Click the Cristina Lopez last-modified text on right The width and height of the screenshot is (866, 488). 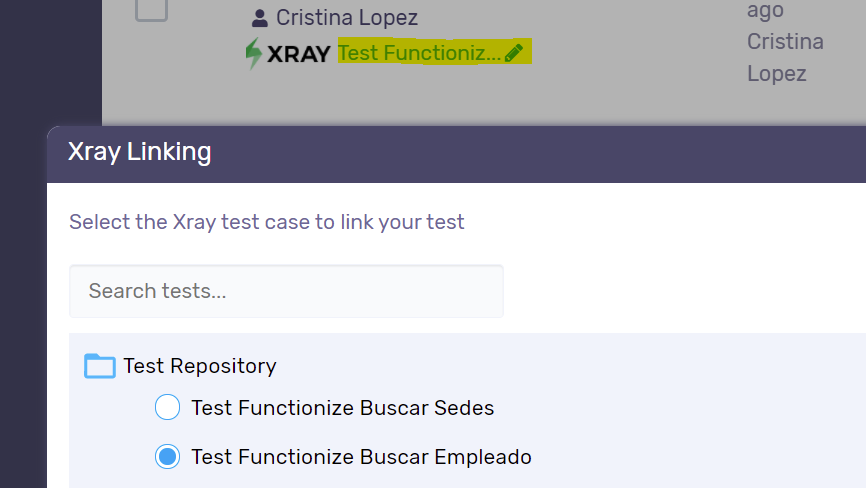pyautogui.click(x=785, y=57)
